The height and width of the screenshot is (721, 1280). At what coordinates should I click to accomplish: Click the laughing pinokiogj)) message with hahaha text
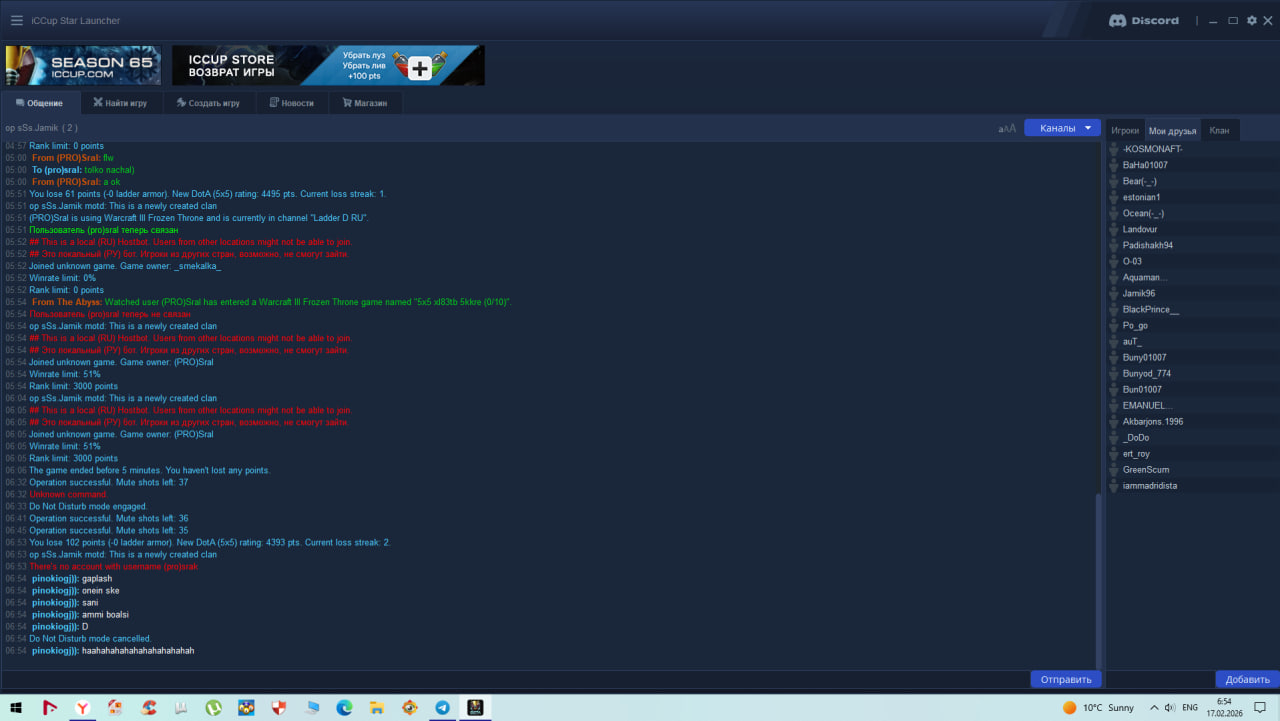(x=138, y=651)
